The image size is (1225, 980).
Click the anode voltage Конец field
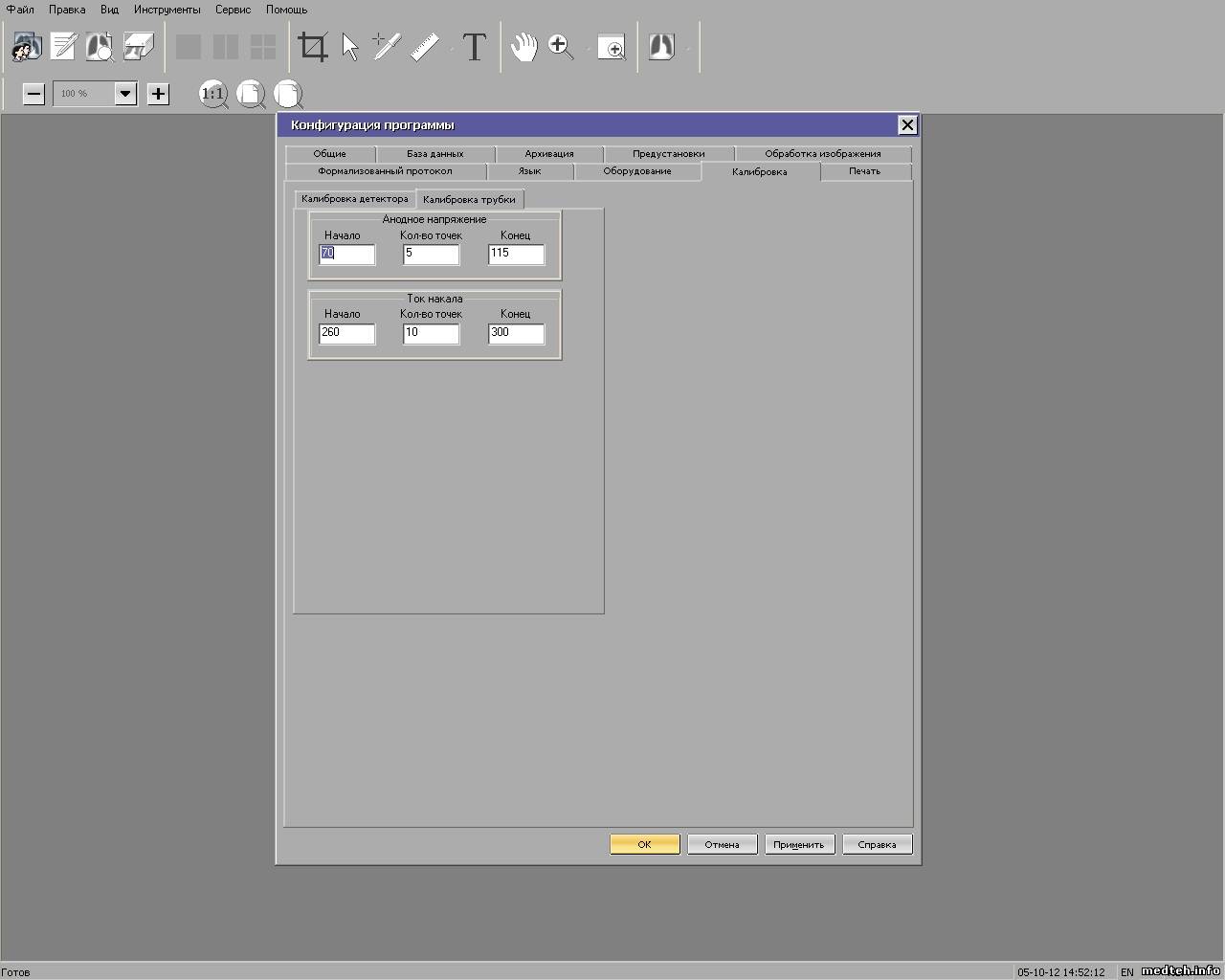(516, 254)
